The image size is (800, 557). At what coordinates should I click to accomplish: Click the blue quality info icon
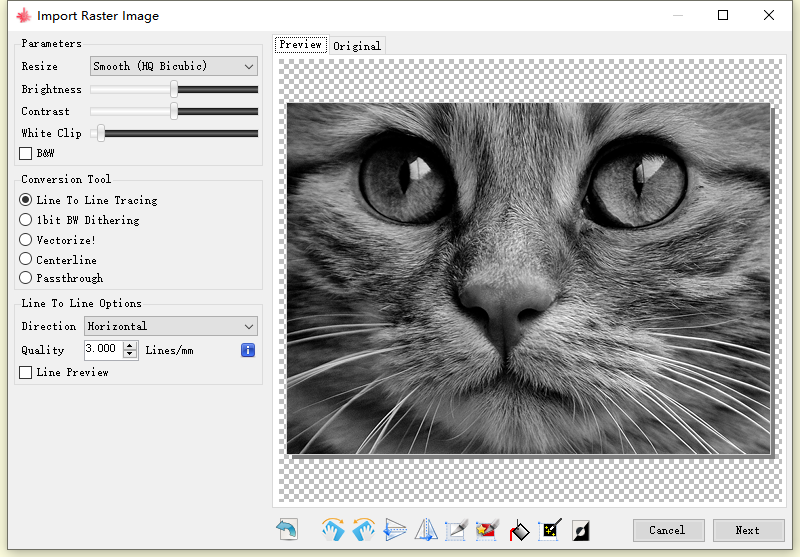click(x=247, y=350)
